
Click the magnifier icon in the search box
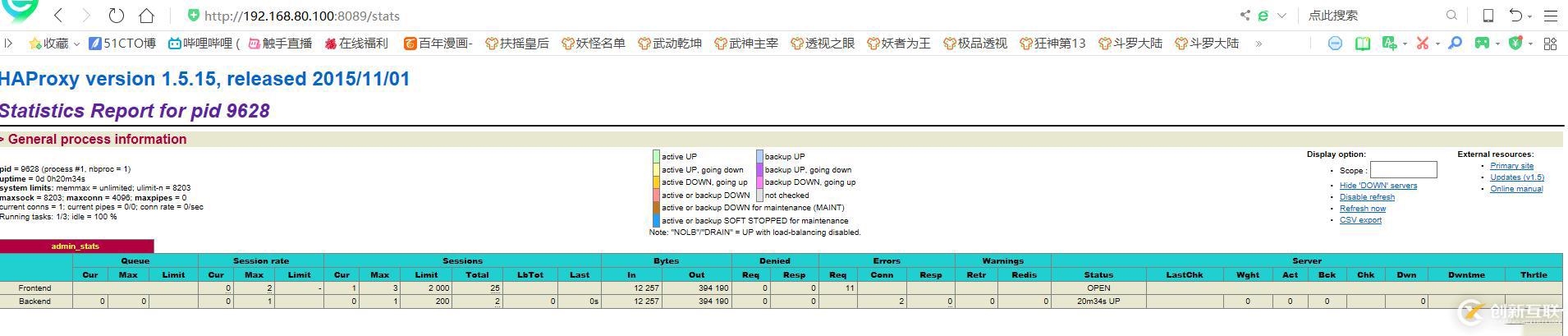[x=1451, y=15]
